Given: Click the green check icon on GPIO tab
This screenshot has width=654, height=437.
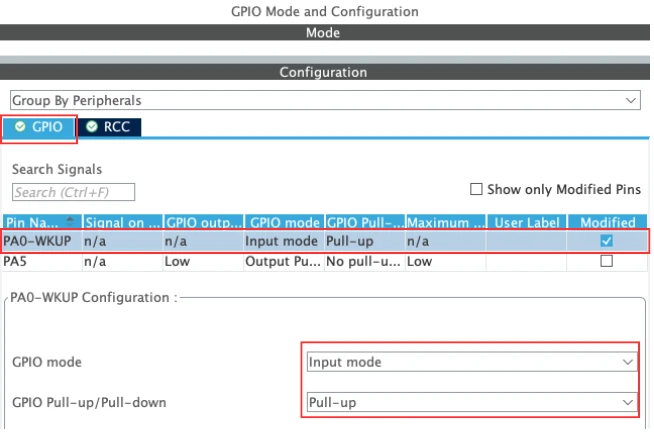Looking at the screenshot, I should 21,127.
